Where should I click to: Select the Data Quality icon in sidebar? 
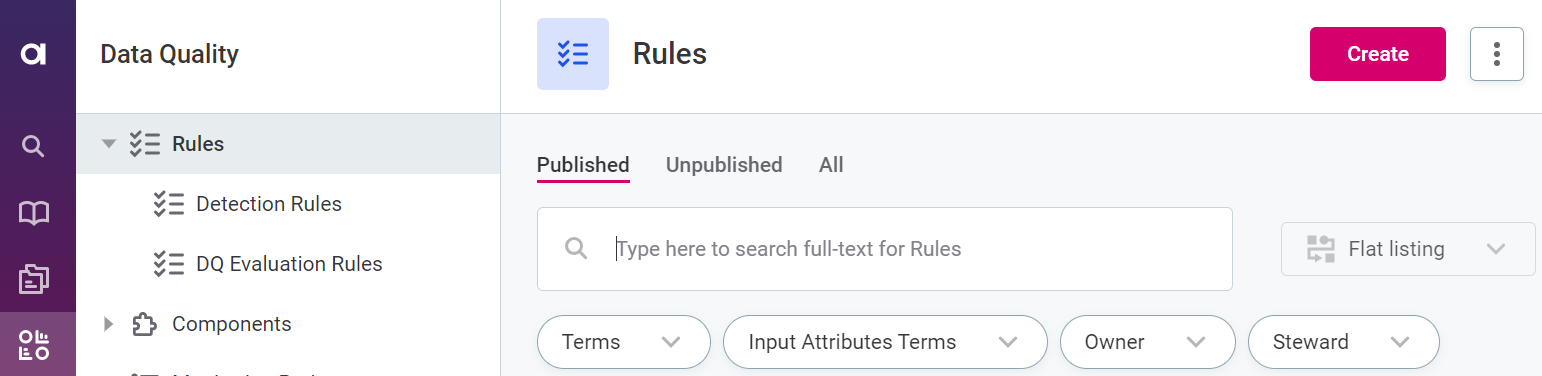[34, 345]
